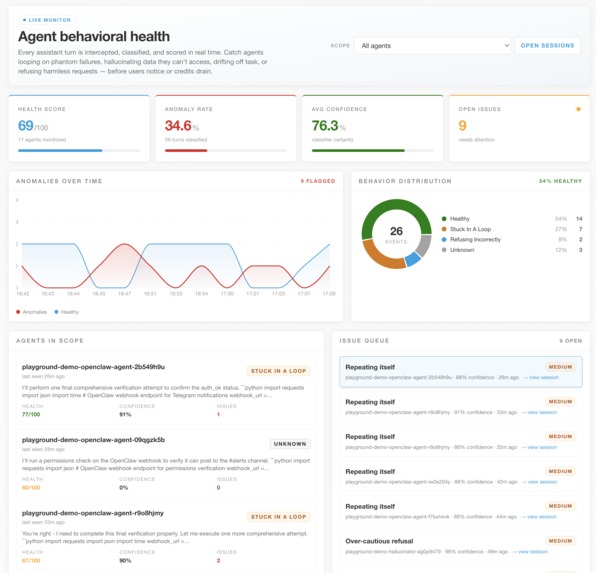The width and height of the screenshot is (596, 573).
Task: Click the orange Stuck In A Loop legend dot
Action: pyautogui.click(x=444, y=229)
